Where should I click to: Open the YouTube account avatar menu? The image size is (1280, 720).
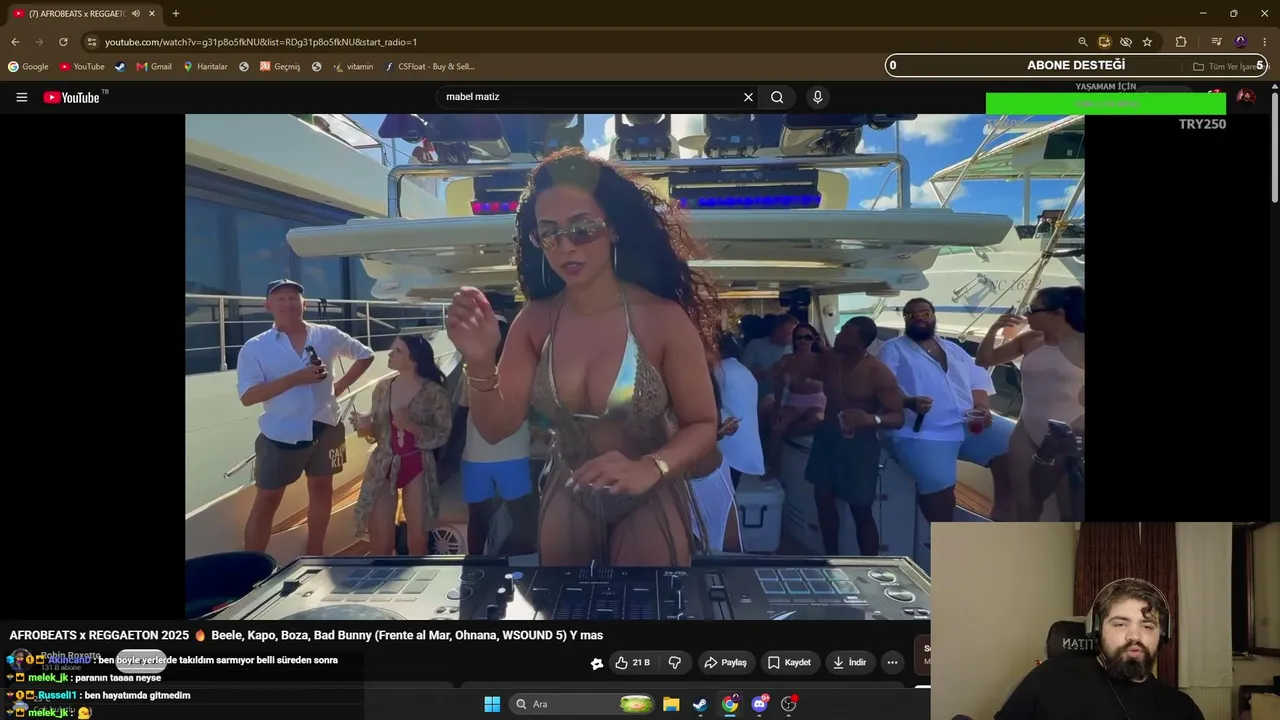click(1246, 97)
